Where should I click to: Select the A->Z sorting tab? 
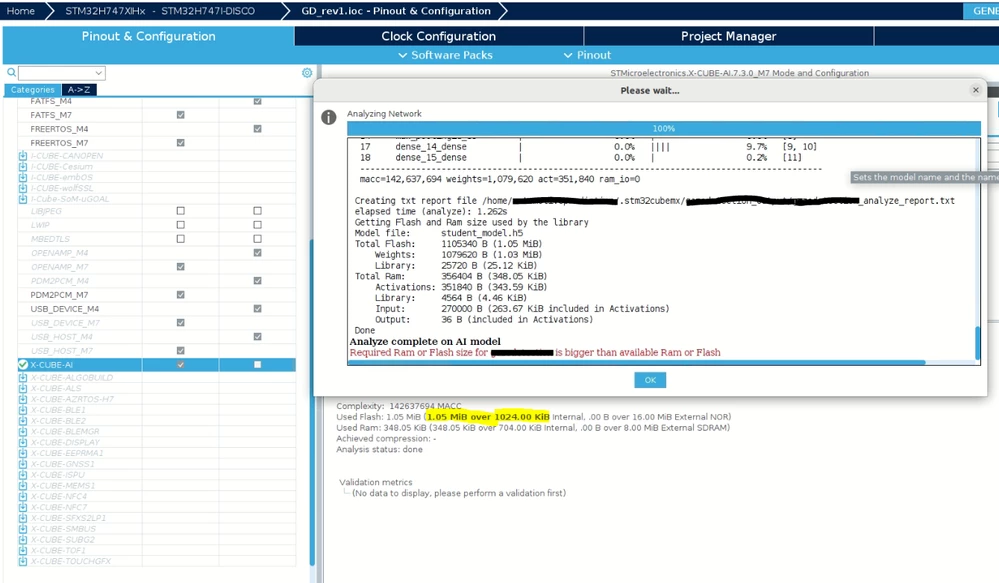tap(79, 90)
